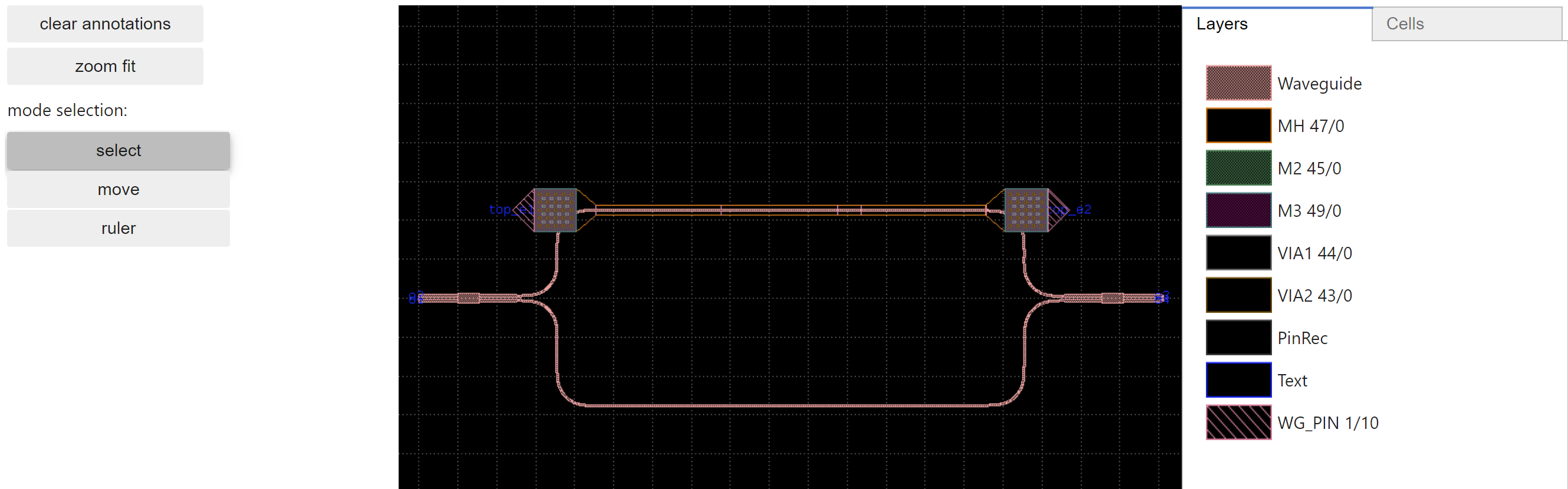This screenshot has height=489, width=1568.
Task: Select the VIA1 44/0 layer label
Action: (x=1315, y=253)
